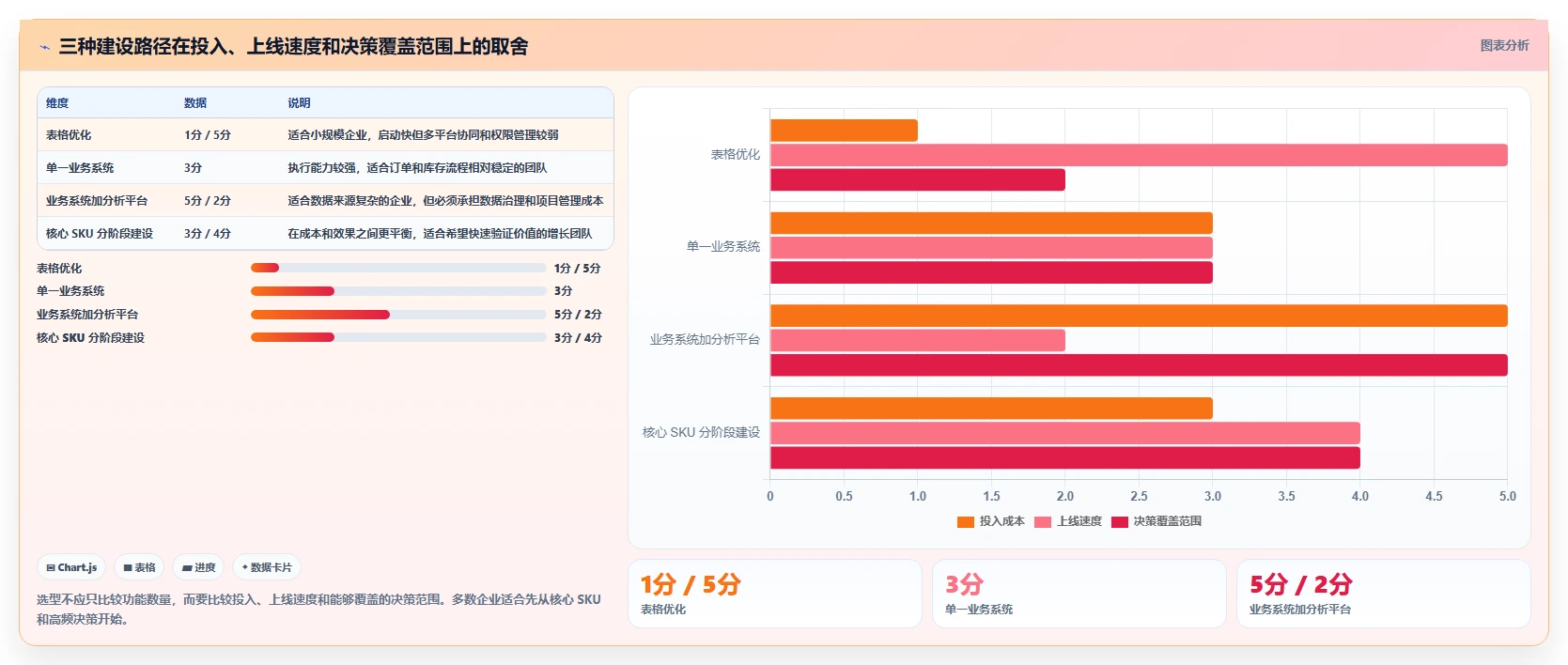The image size is (1568, 665).
Task: Click the 5分 / 2分 stat card
Action: [x=1384, y=594]
